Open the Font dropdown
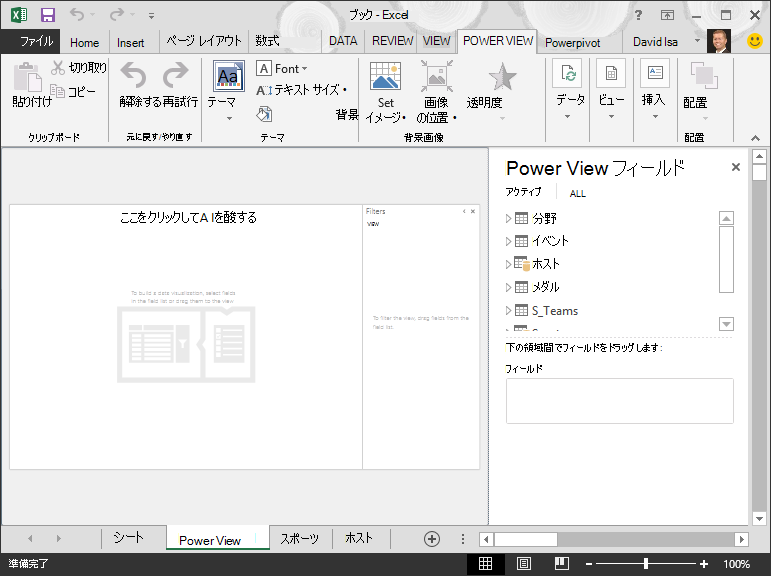 click(x=282, y=68)
